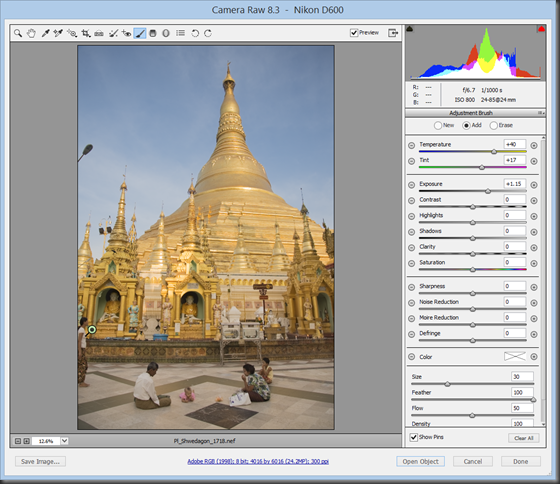Zoom in with the plus button below preview
This screenshot has width=560, height=484.
point(26,441)
